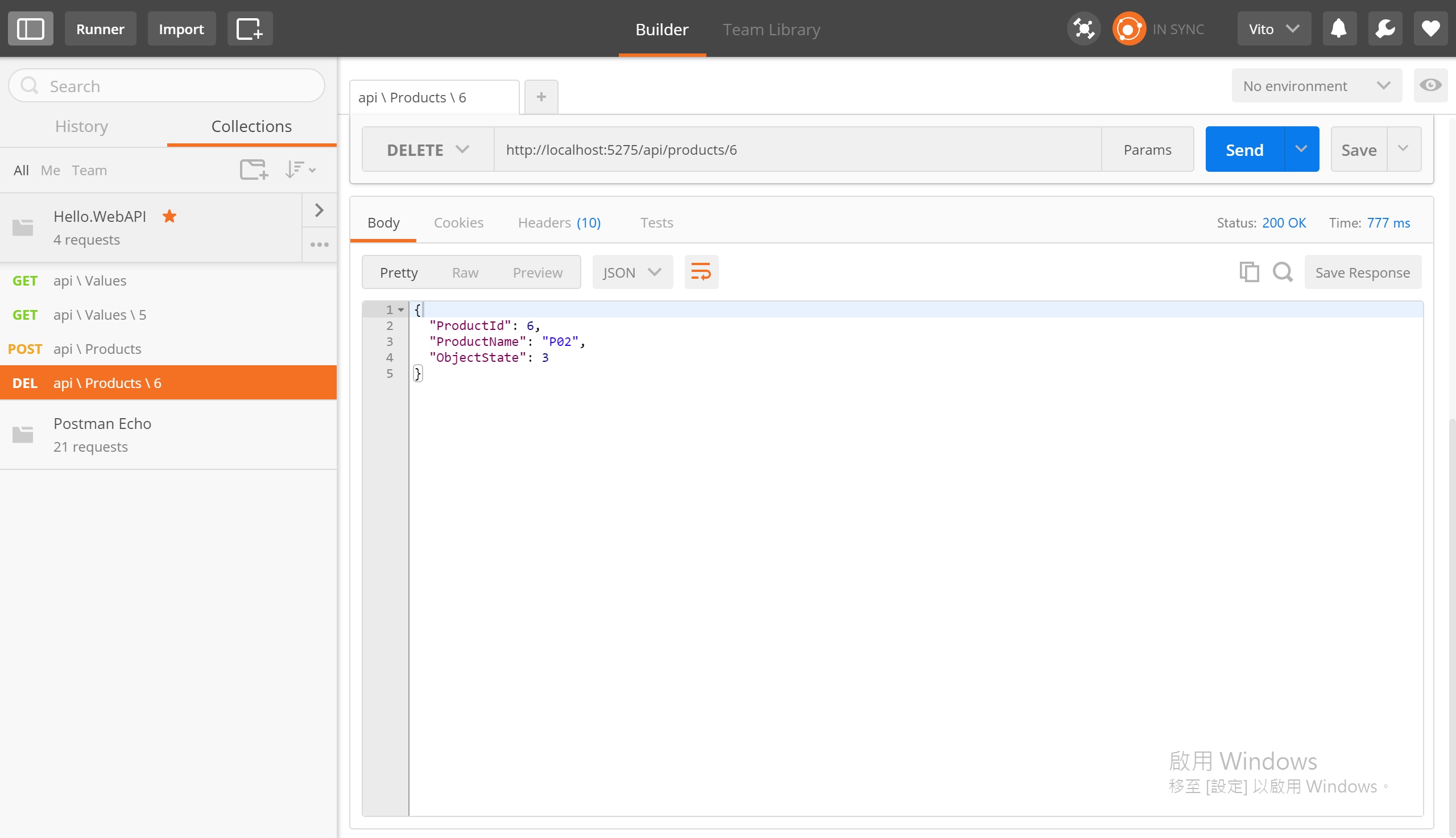1456x838 pixels.
Task: Click the Save request button
Action: 1359,150
